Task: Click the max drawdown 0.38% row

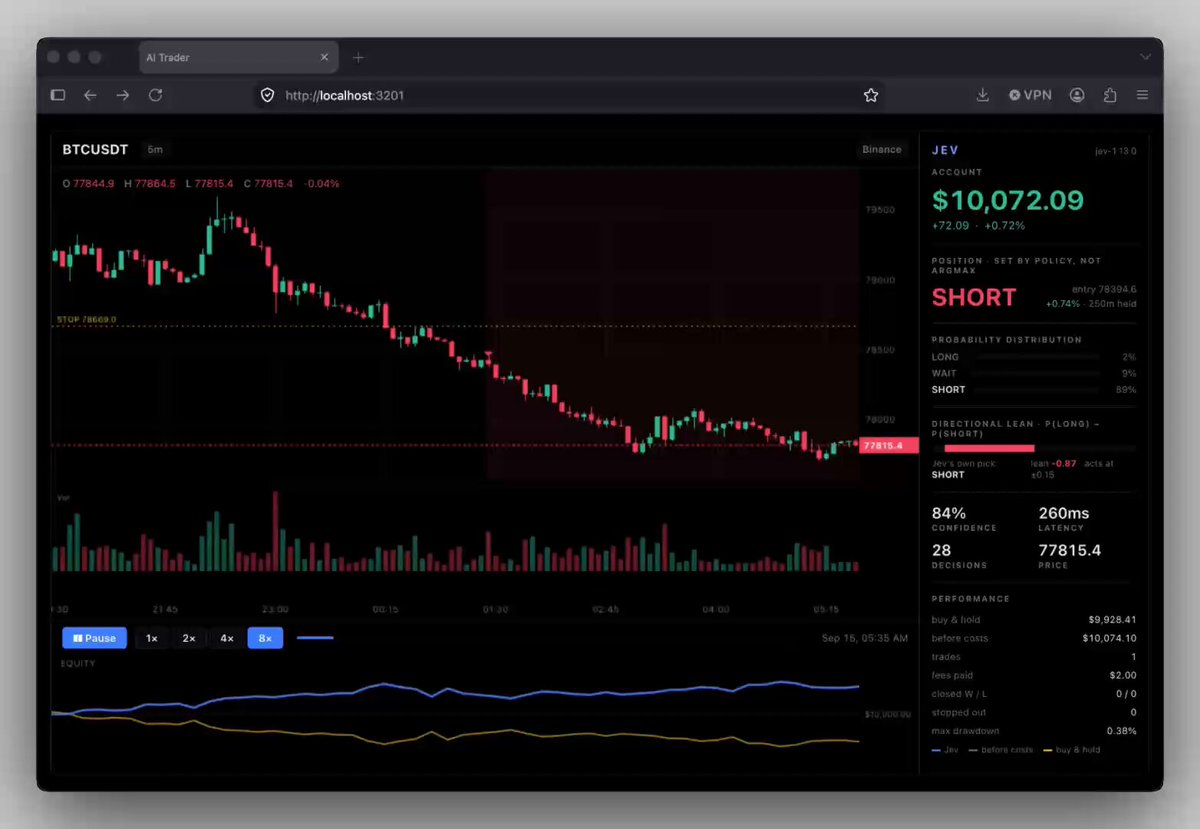Action: [1034, 731]
